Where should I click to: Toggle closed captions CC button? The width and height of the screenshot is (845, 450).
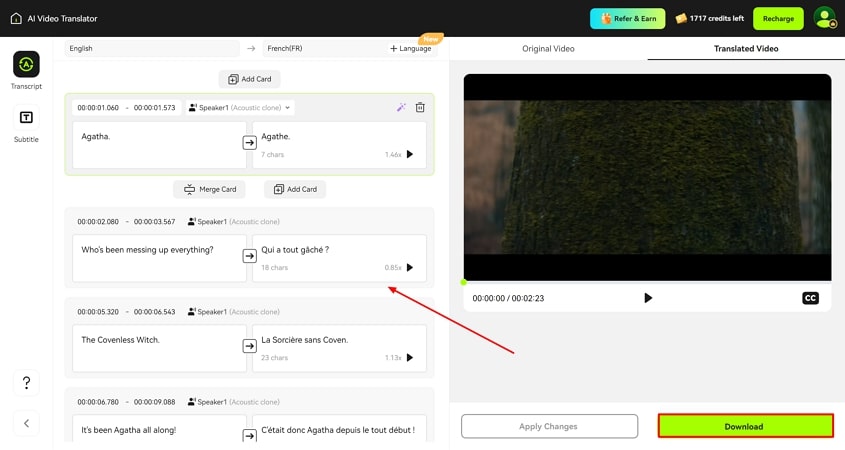tap(810, 298)
